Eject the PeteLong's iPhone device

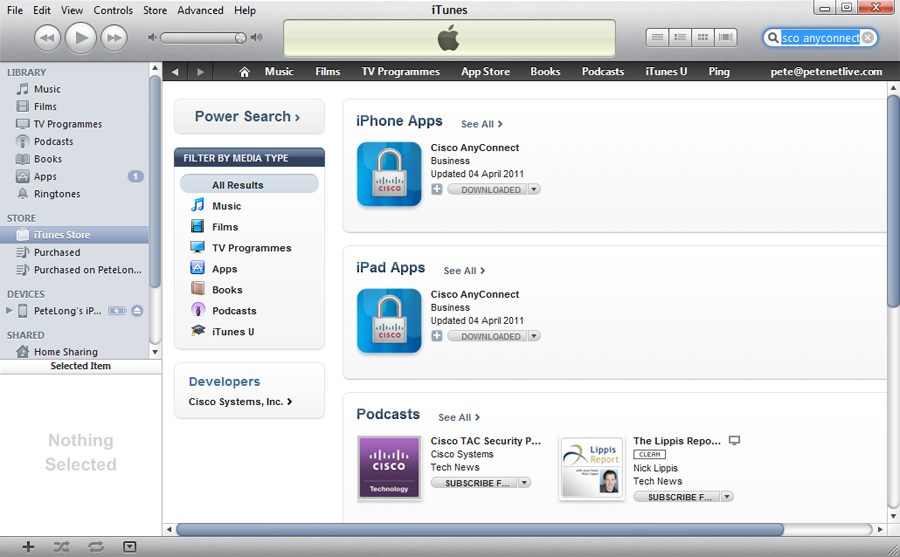click(x=137, y=311)
